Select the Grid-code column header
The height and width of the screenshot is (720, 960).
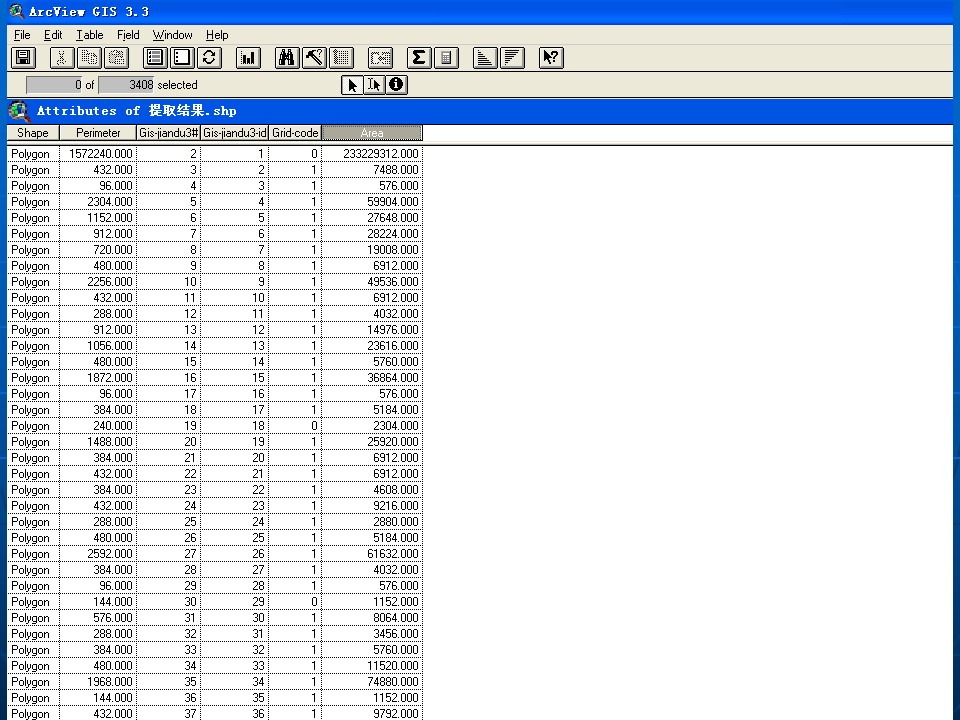295,133
